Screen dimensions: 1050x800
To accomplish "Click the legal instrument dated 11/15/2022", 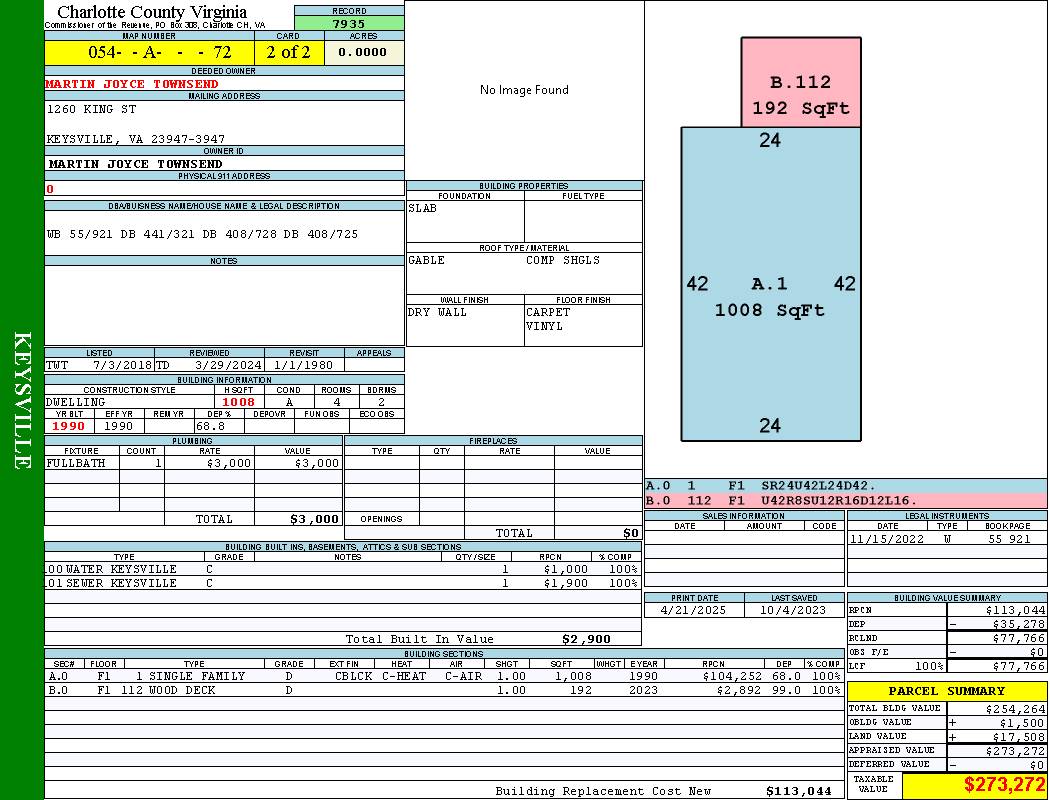I will 947,539.
